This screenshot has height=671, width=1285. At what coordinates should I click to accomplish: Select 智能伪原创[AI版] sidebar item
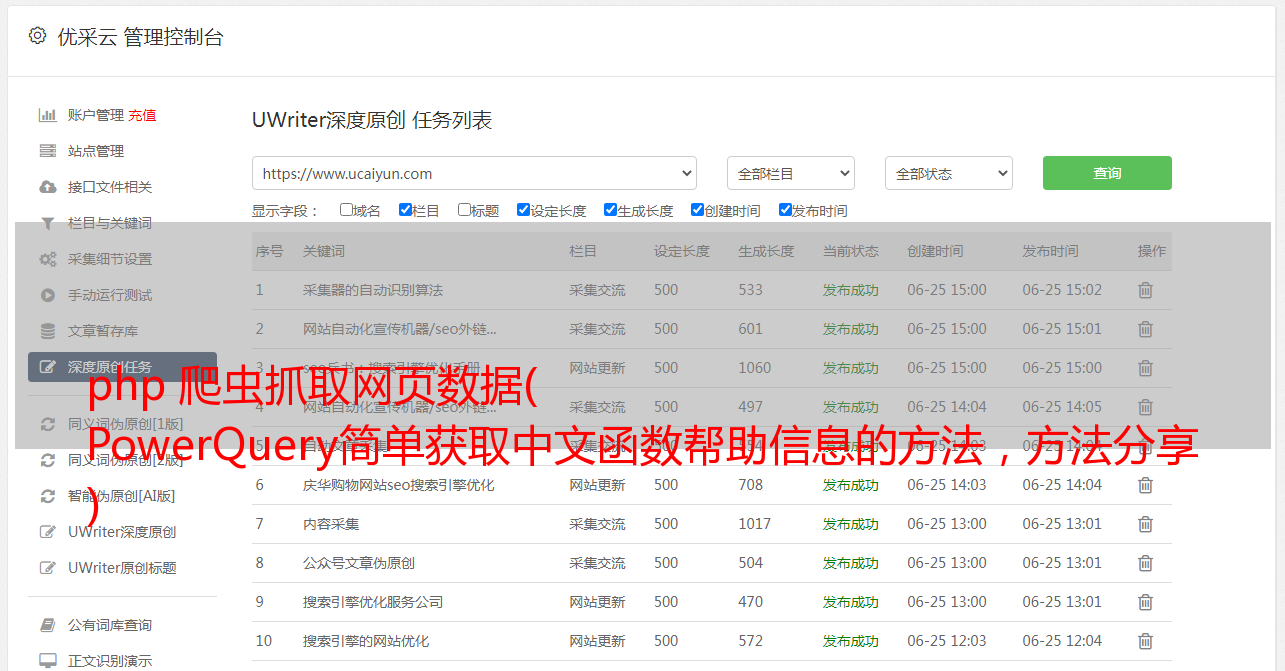[x=121, y=496]
